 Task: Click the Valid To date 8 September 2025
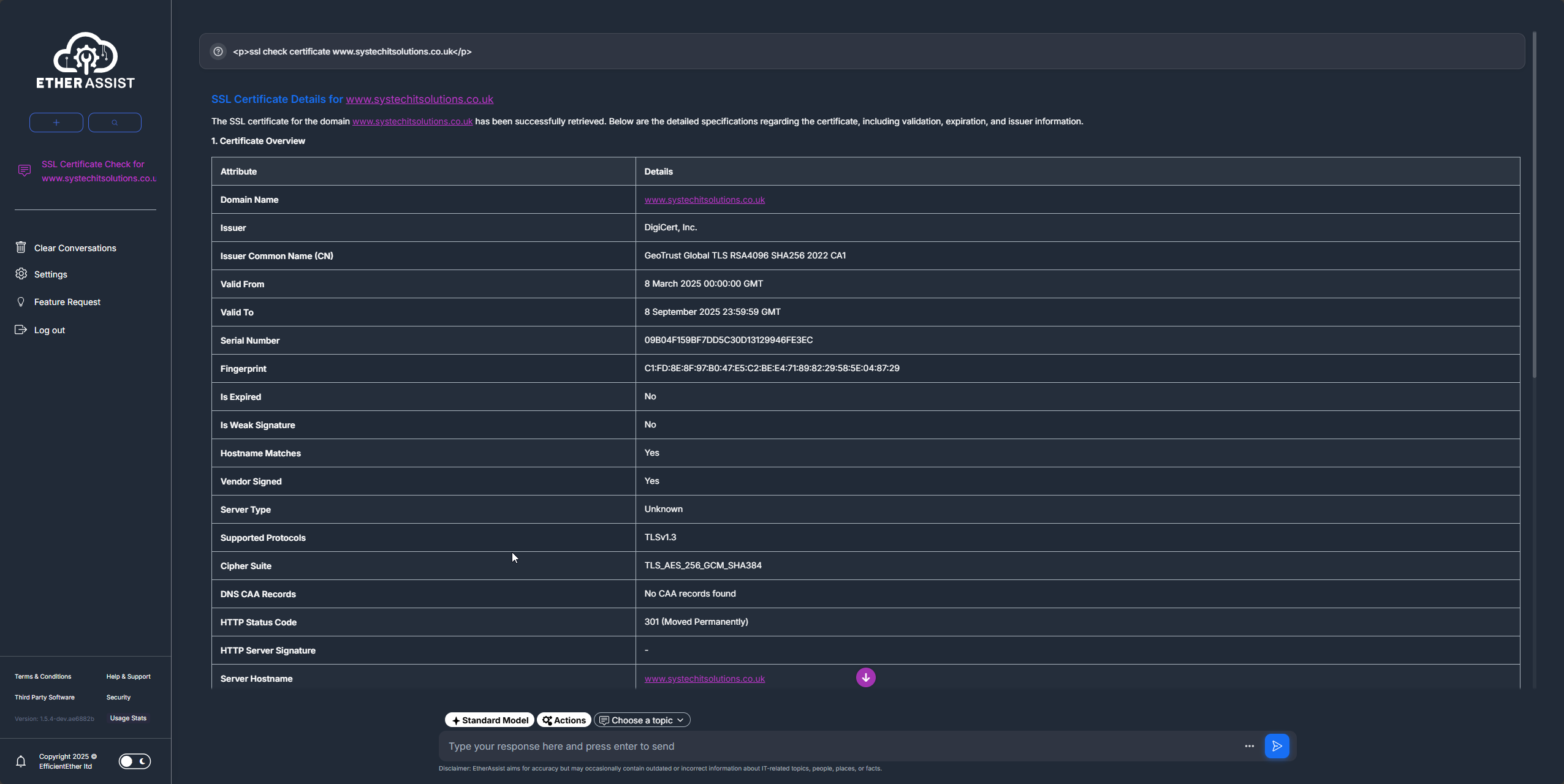[x=713, y=312]
